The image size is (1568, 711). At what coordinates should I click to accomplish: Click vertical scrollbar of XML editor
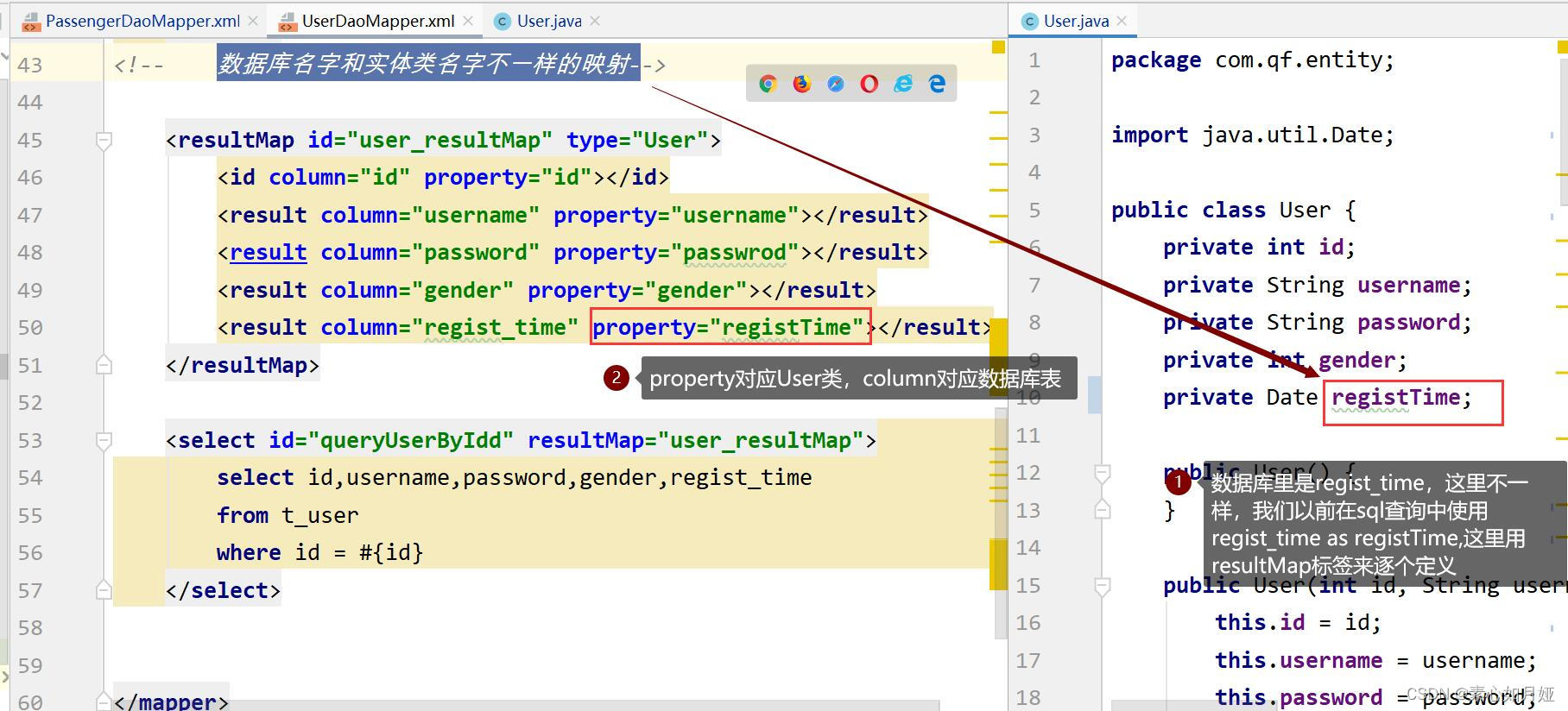click(x=1002, y=522)
